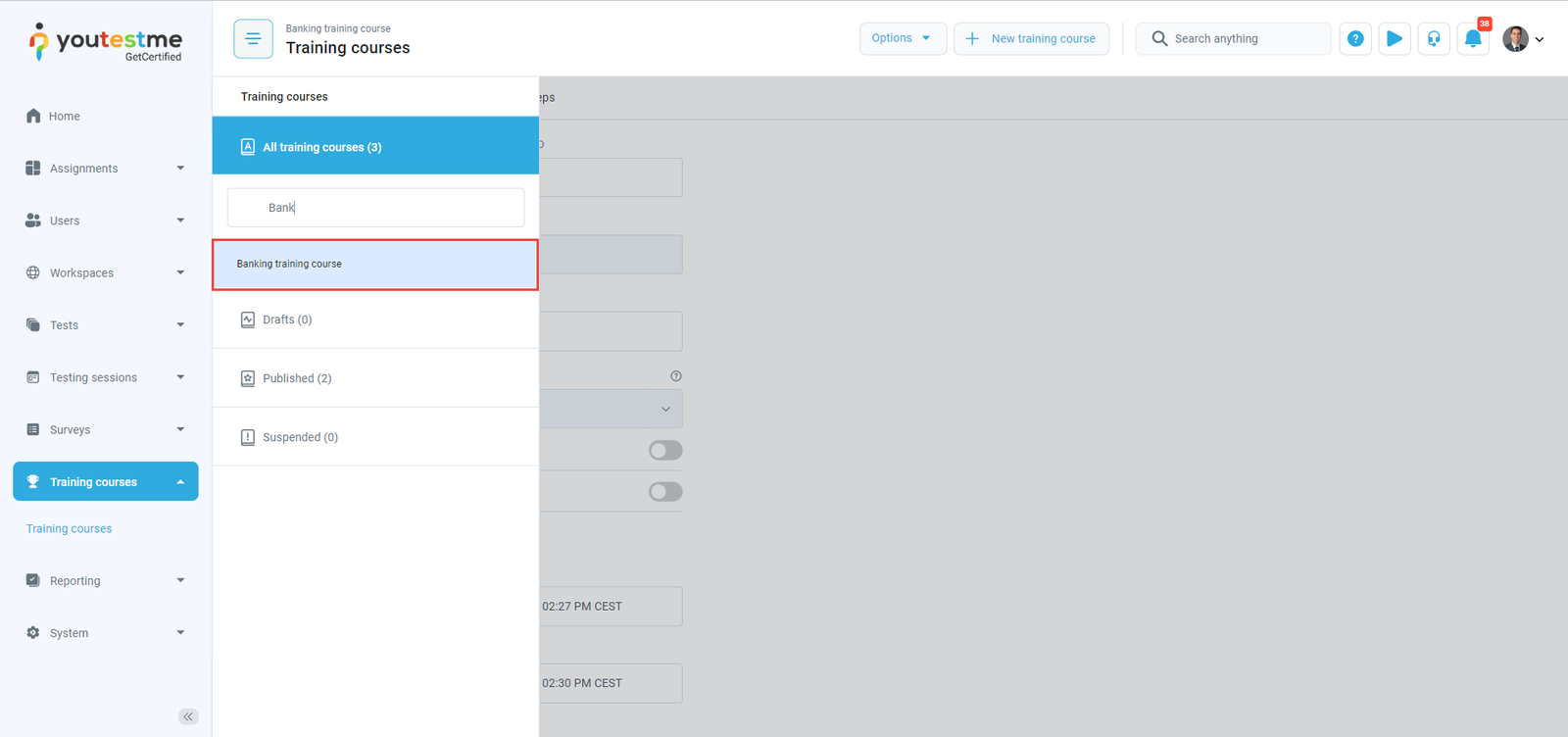Select the Published (2) category
This screenshot has width=1568, height=737.
[x=297, y=378]
